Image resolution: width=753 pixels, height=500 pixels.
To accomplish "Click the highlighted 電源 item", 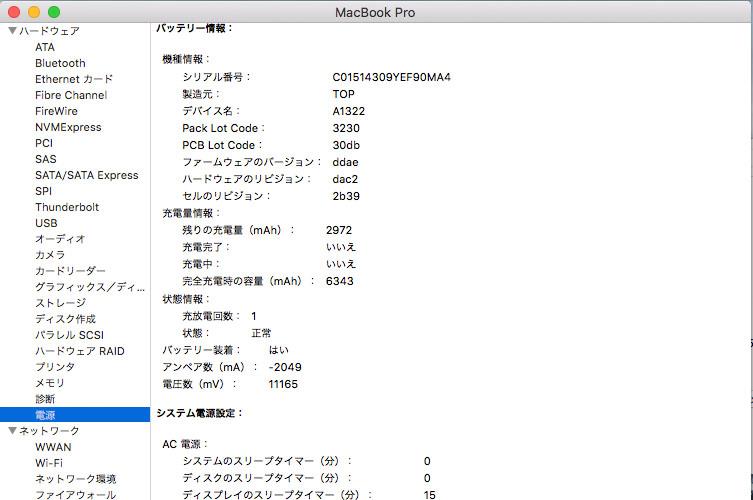I will 75,415.
